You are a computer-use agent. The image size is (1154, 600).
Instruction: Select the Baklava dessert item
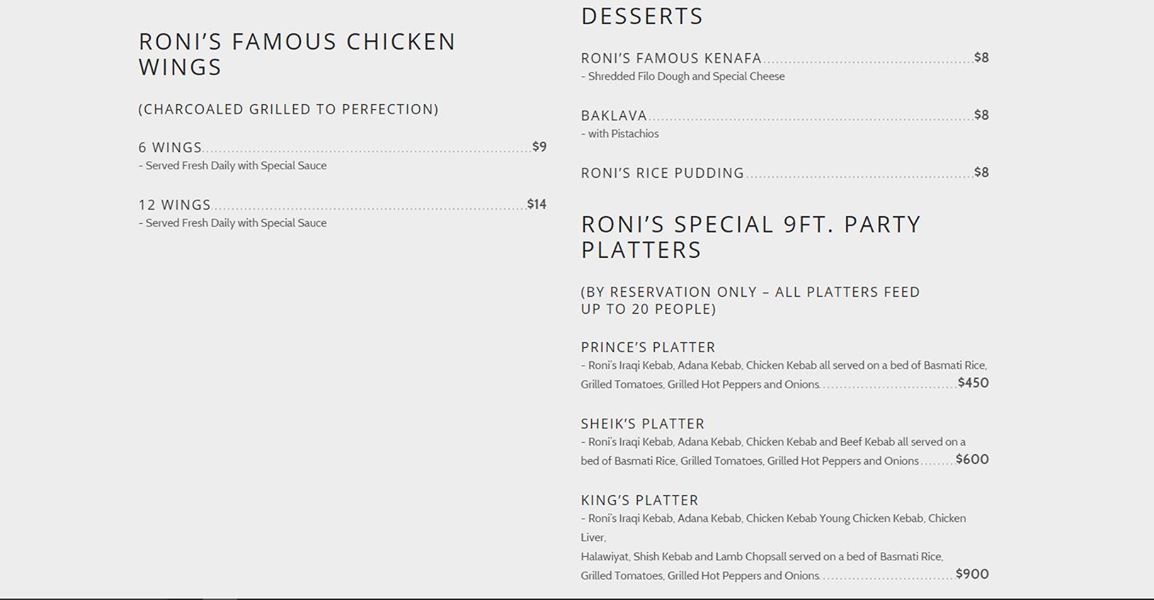pos(614,116)
